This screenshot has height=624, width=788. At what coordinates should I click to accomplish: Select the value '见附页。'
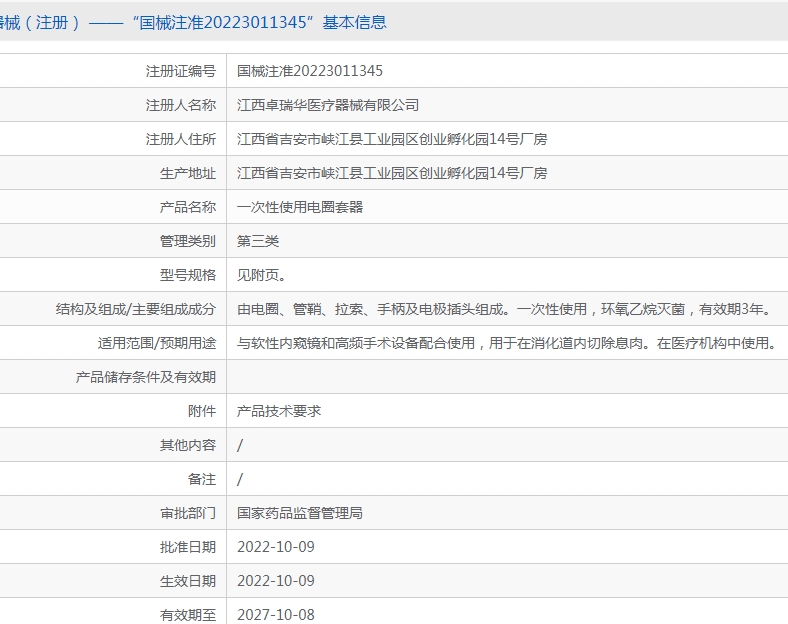point(261,275)
